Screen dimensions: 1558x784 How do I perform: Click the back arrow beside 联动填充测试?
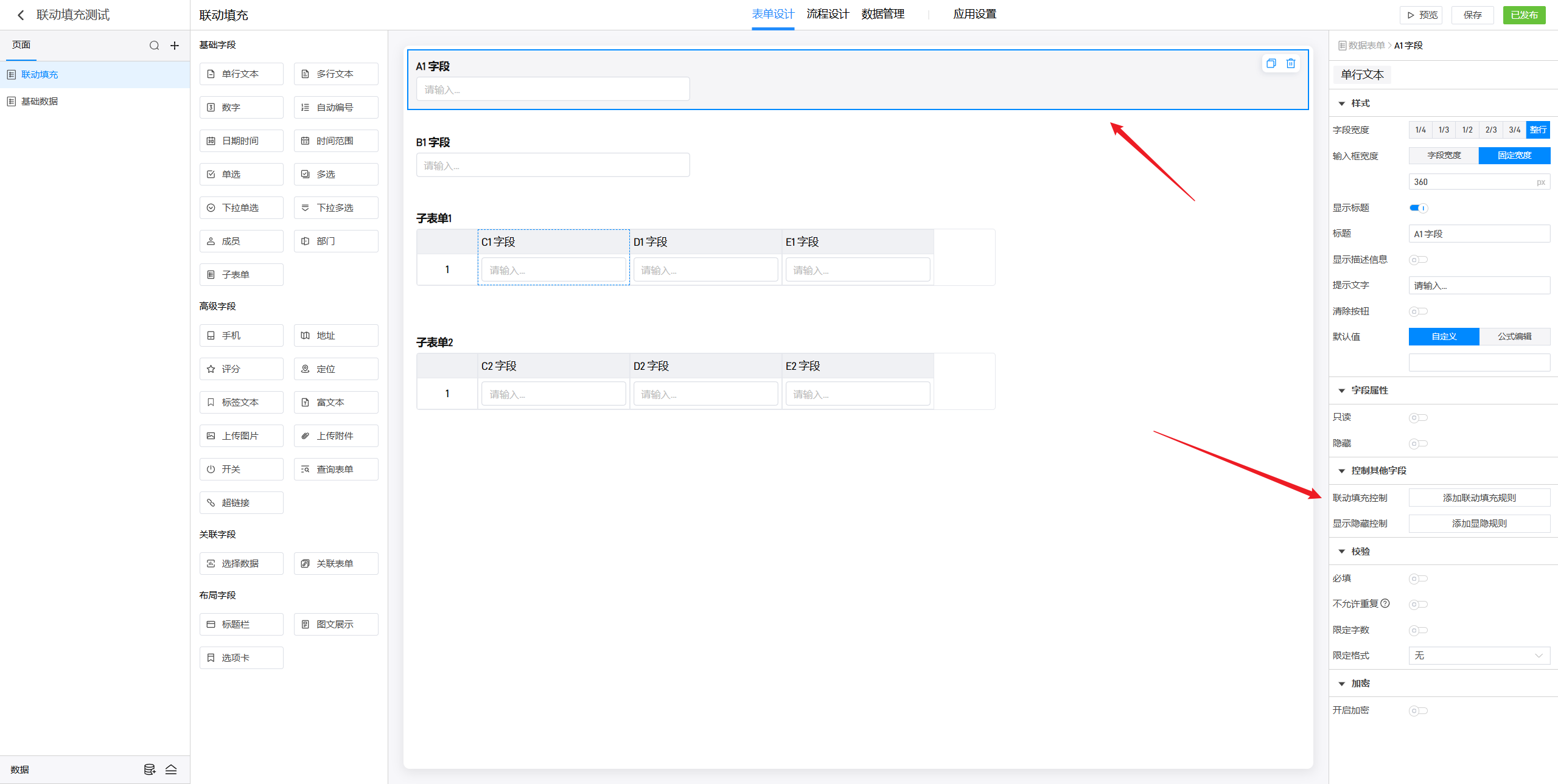[21, 15]
